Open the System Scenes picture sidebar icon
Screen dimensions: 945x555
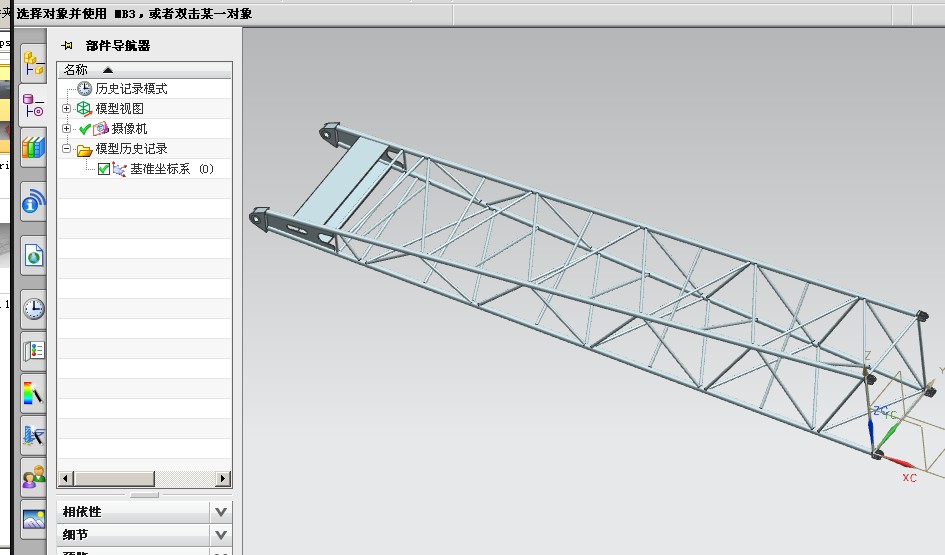[x=33, y=519]
